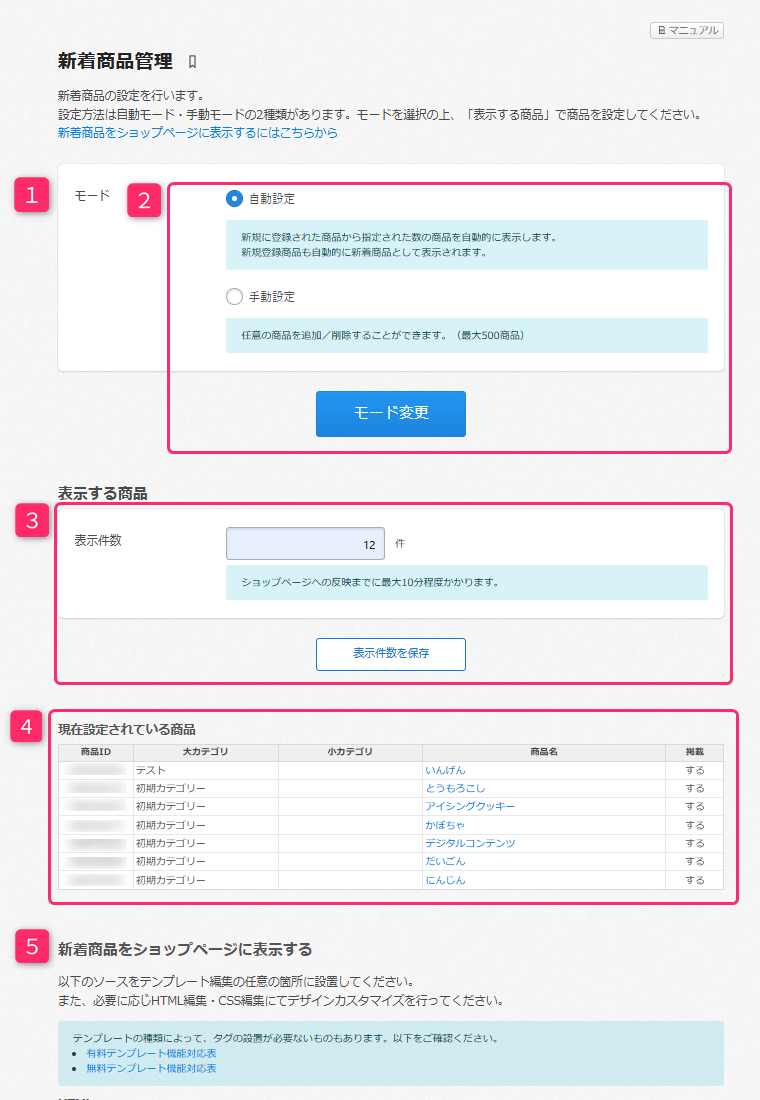Save with the 表示件数を保存 button
Image resolution: width=760 pixels, height=1100 pixels.
coord(390,654)
